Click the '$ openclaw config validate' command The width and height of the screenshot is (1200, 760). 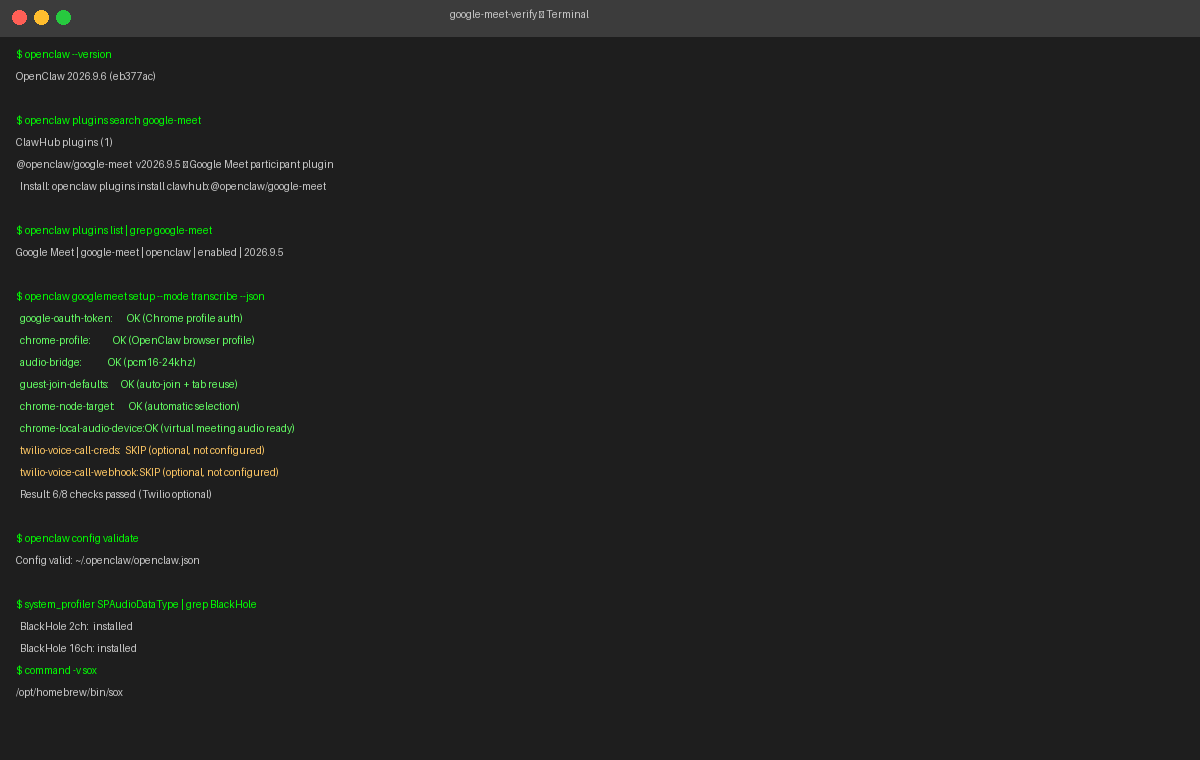tap(77, 538)
